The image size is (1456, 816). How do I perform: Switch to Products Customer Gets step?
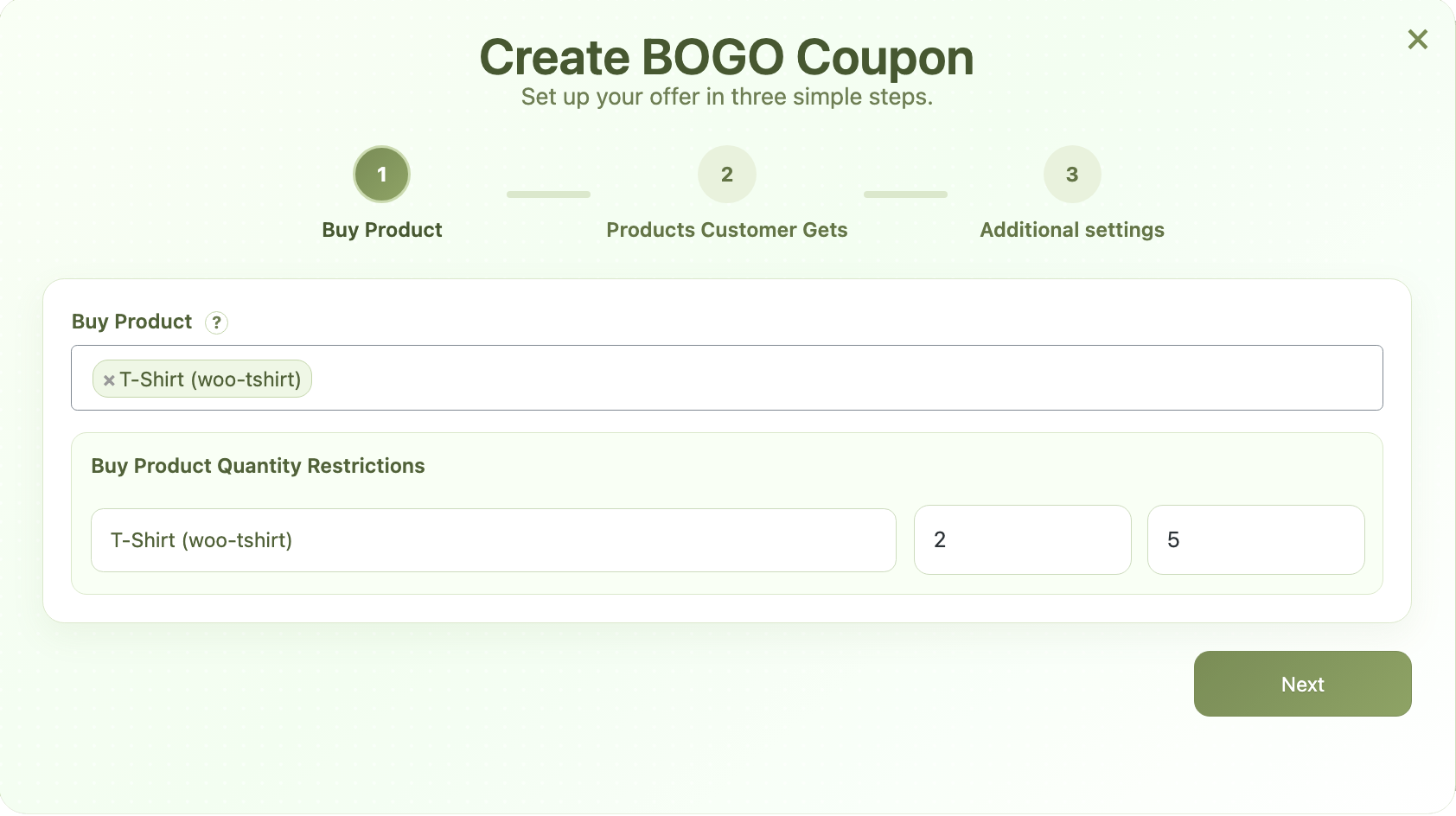point(726,230)
